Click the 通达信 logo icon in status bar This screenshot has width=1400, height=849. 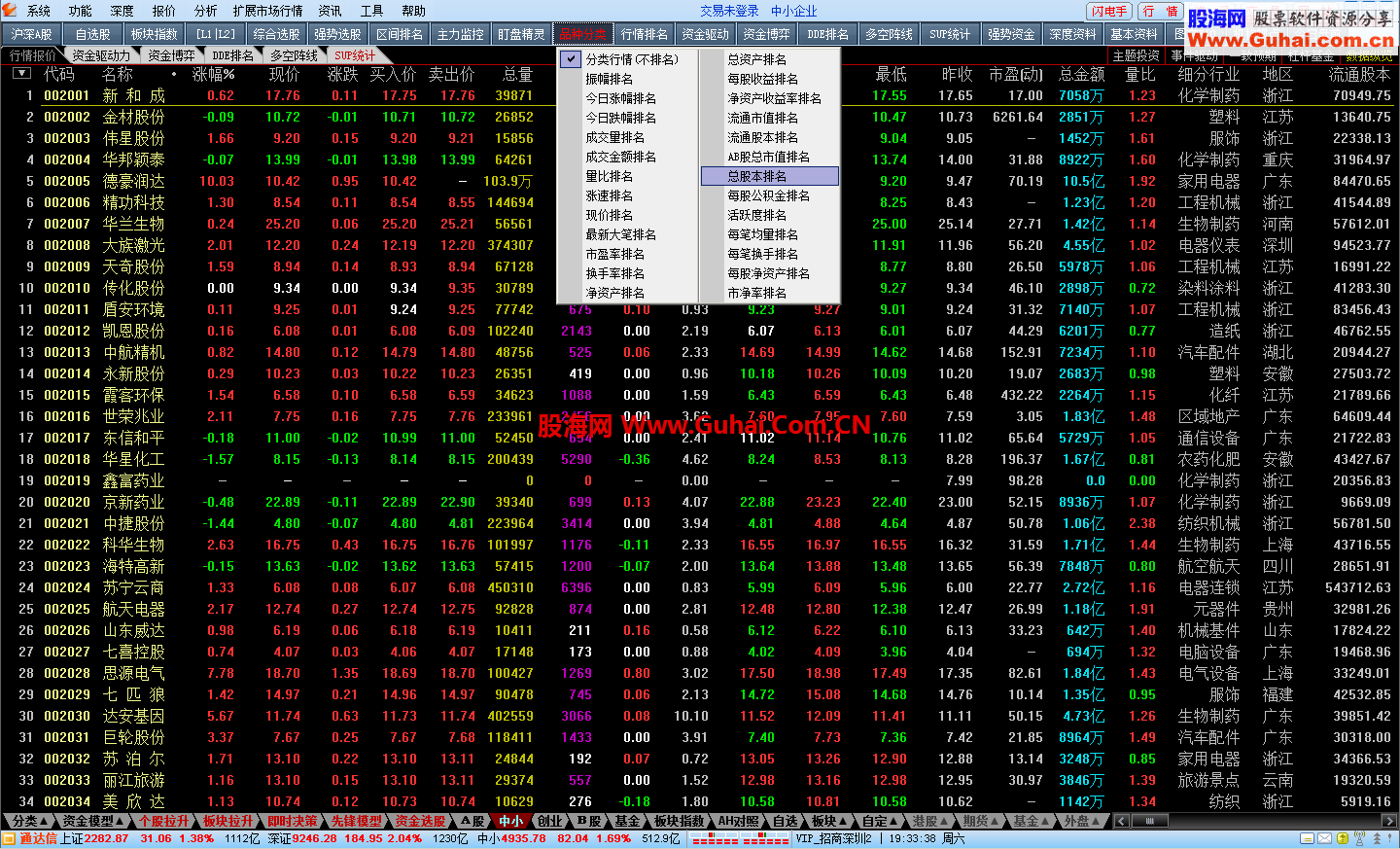pos(9,838)
